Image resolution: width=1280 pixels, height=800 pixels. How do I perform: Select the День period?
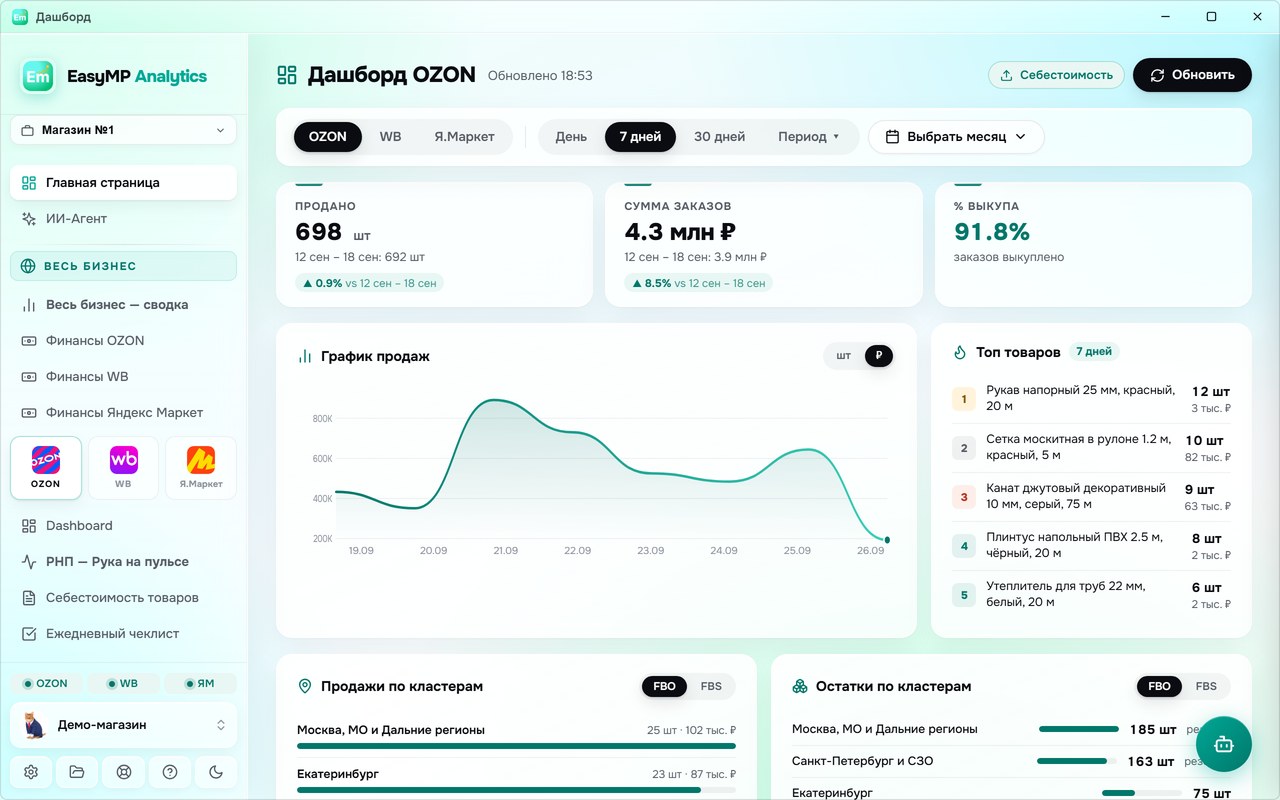571,137
